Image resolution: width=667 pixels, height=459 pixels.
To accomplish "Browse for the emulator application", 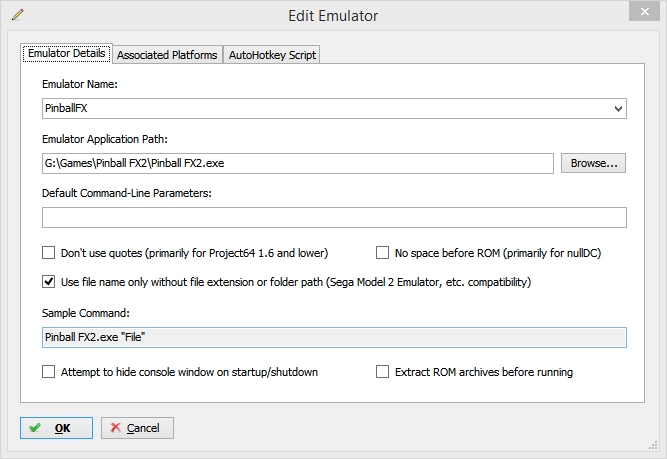I will tap(593, 163).
